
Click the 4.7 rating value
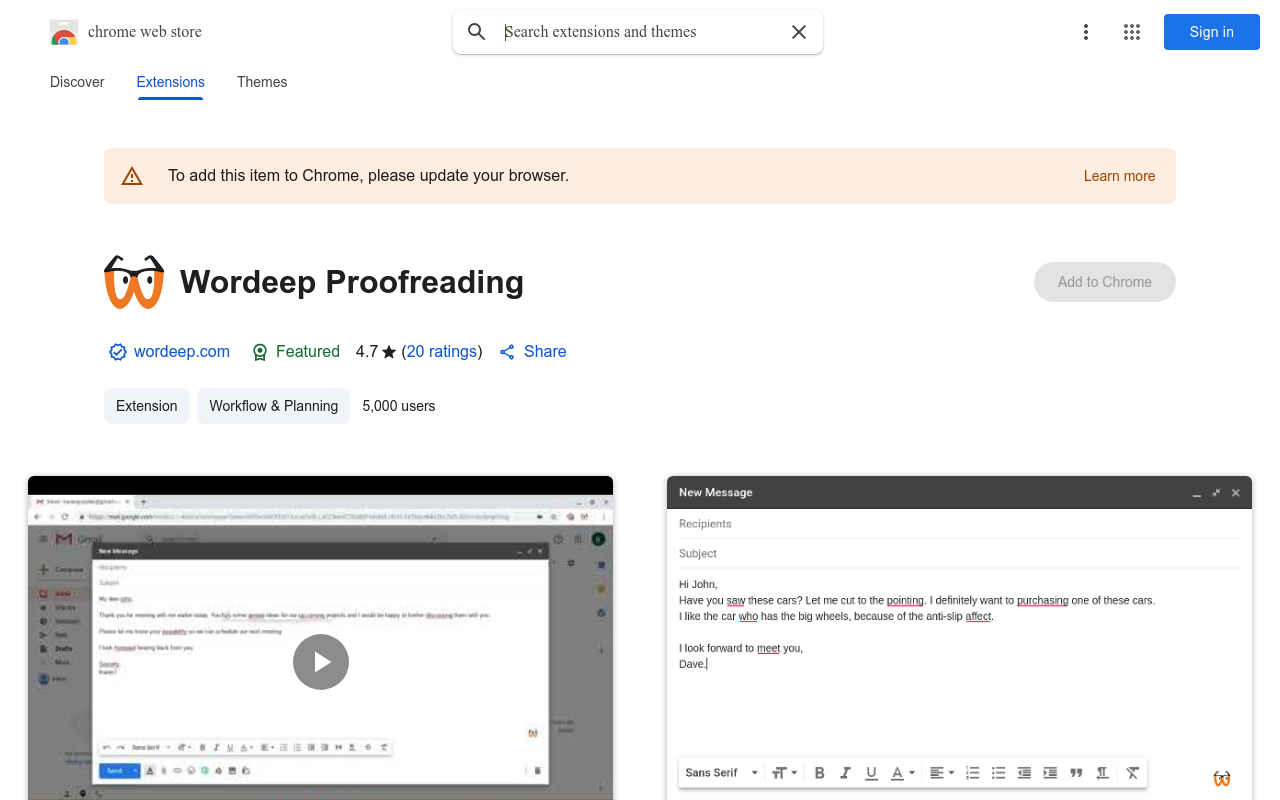click(367, 352)
